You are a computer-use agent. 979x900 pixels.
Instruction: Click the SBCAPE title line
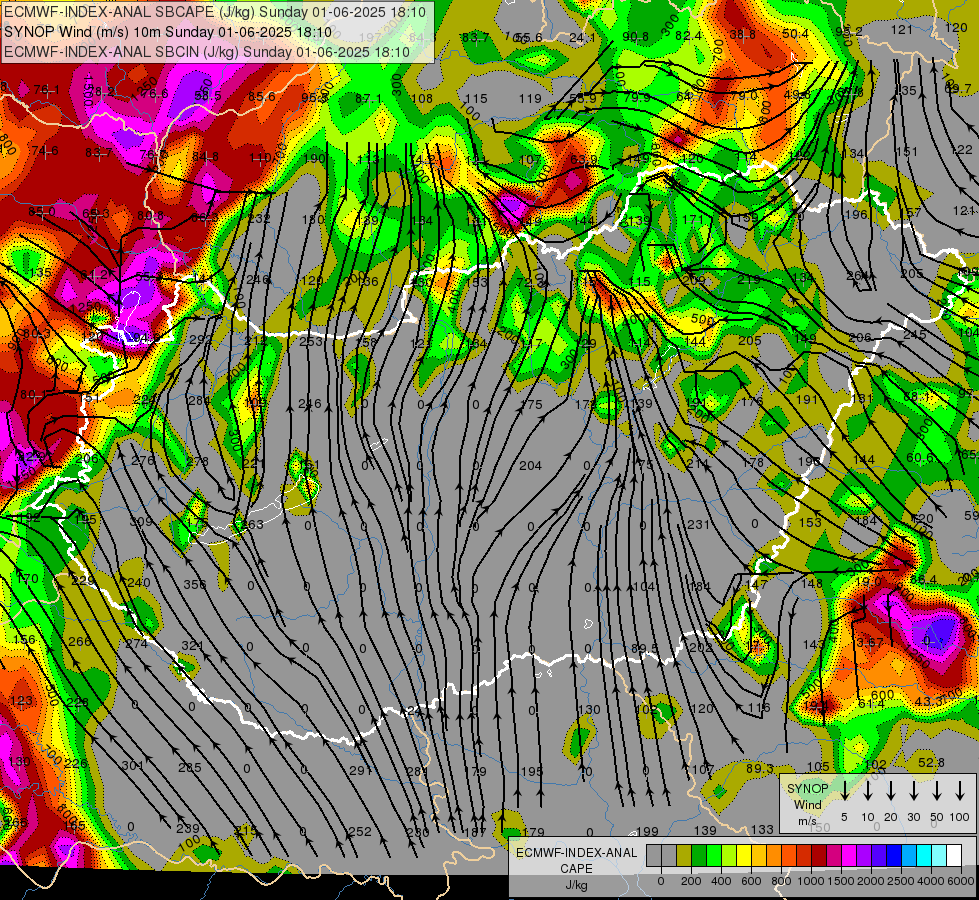[215, 12]
